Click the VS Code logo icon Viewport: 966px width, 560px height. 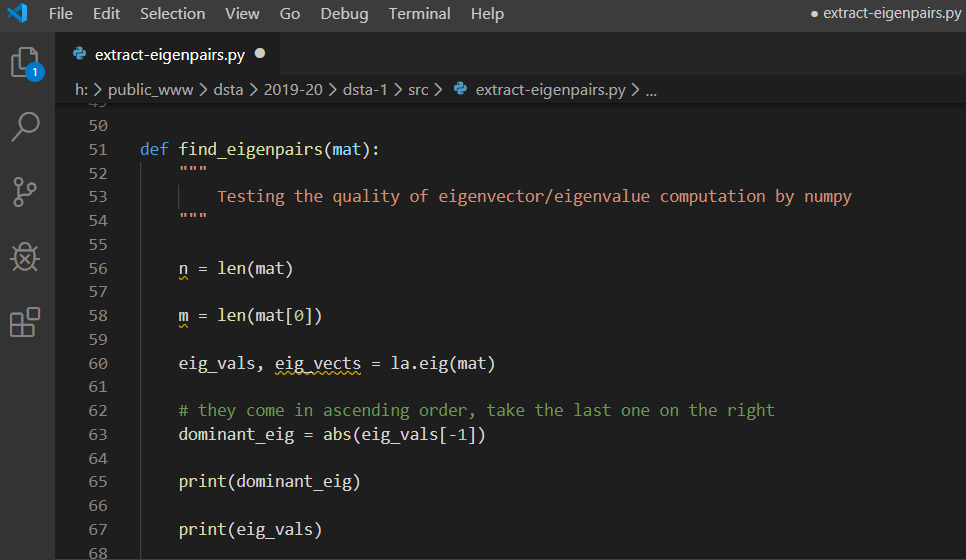[17, 13]
